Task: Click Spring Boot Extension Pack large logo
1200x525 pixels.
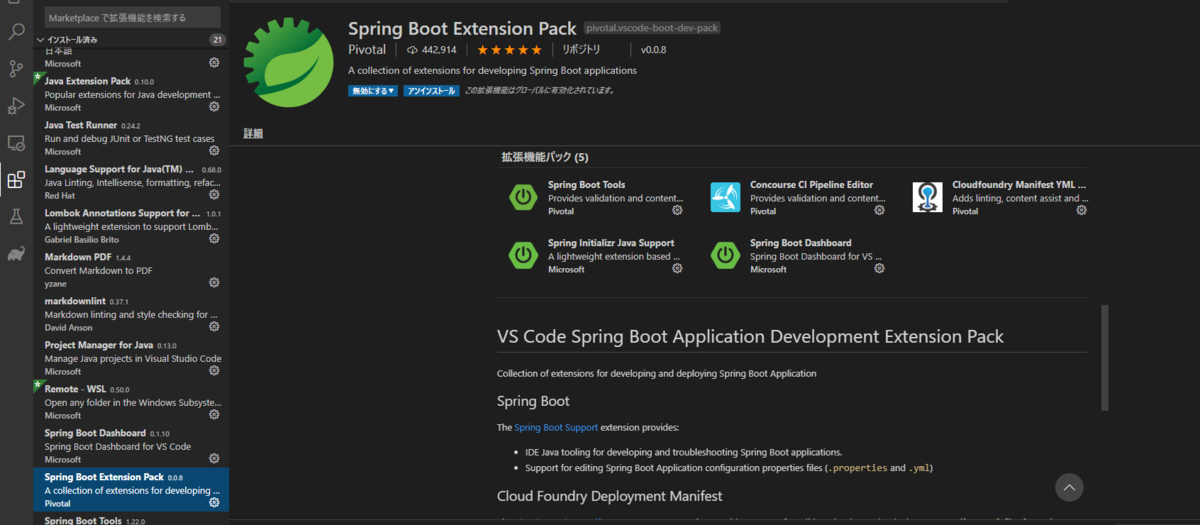Action: pos(288,62)
